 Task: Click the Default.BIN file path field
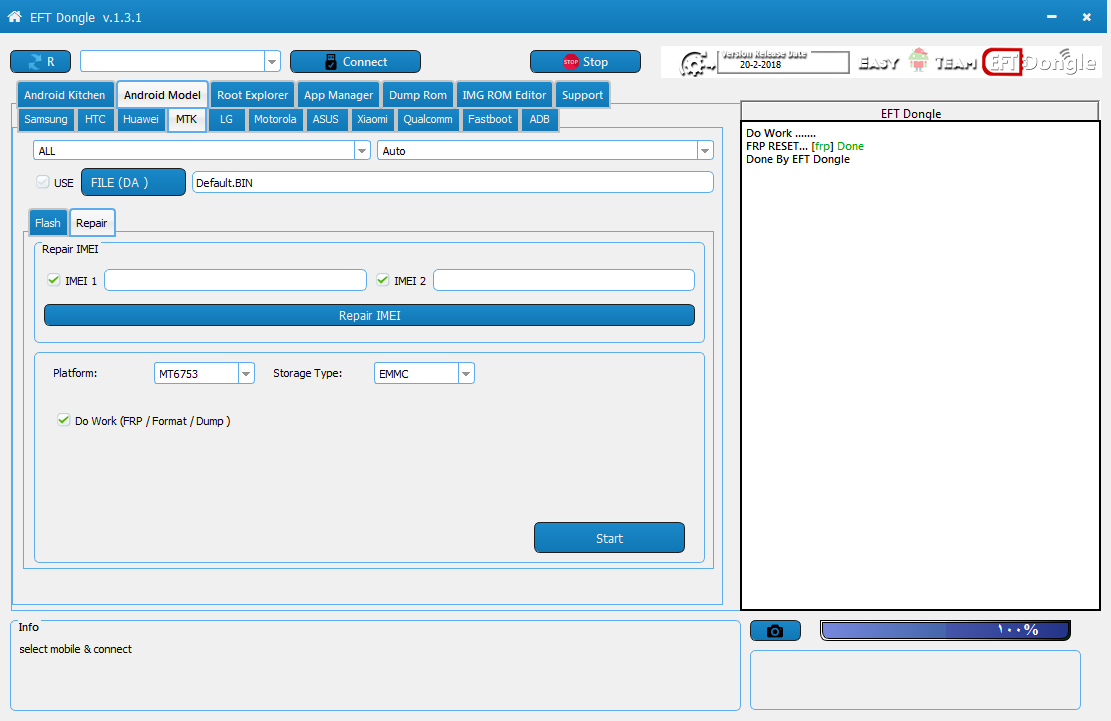pos(453,182)
